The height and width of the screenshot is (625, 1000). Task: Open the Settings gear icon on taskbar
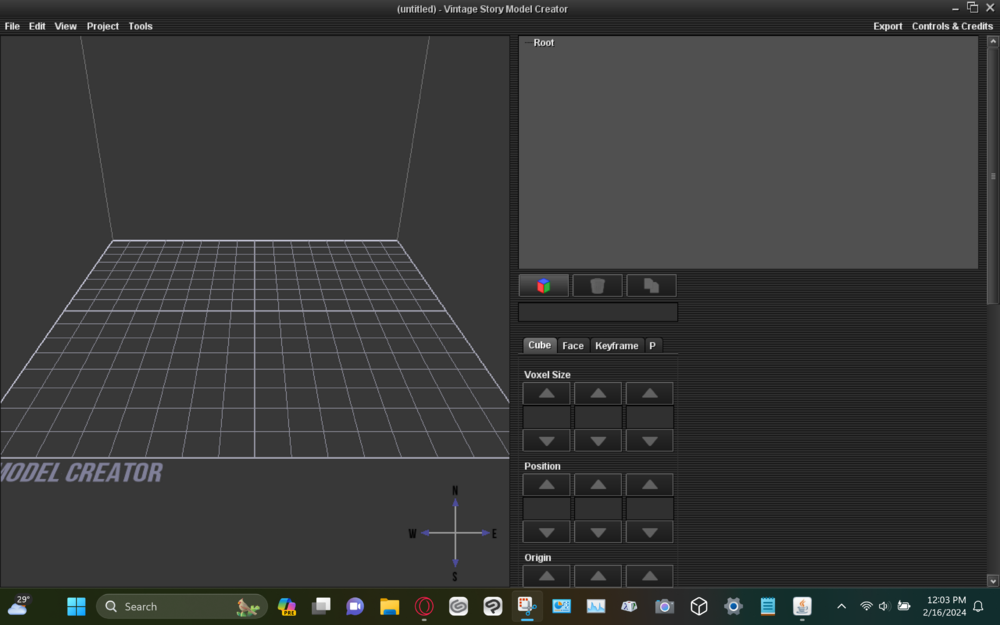[x=733, y=606]
